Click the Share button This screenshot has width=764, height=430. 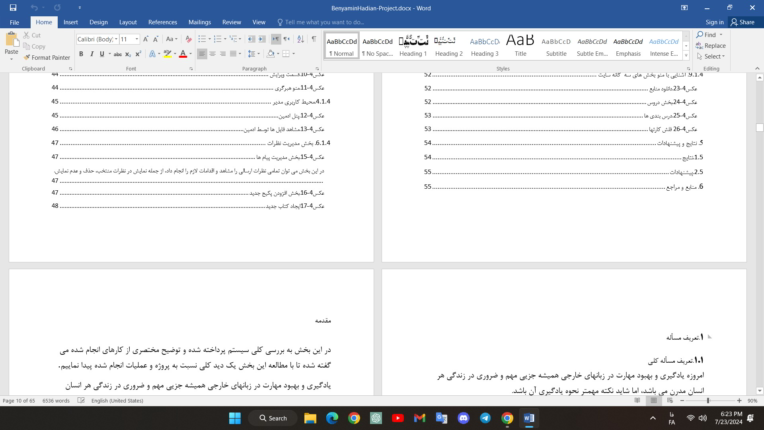tap(743, 22)
